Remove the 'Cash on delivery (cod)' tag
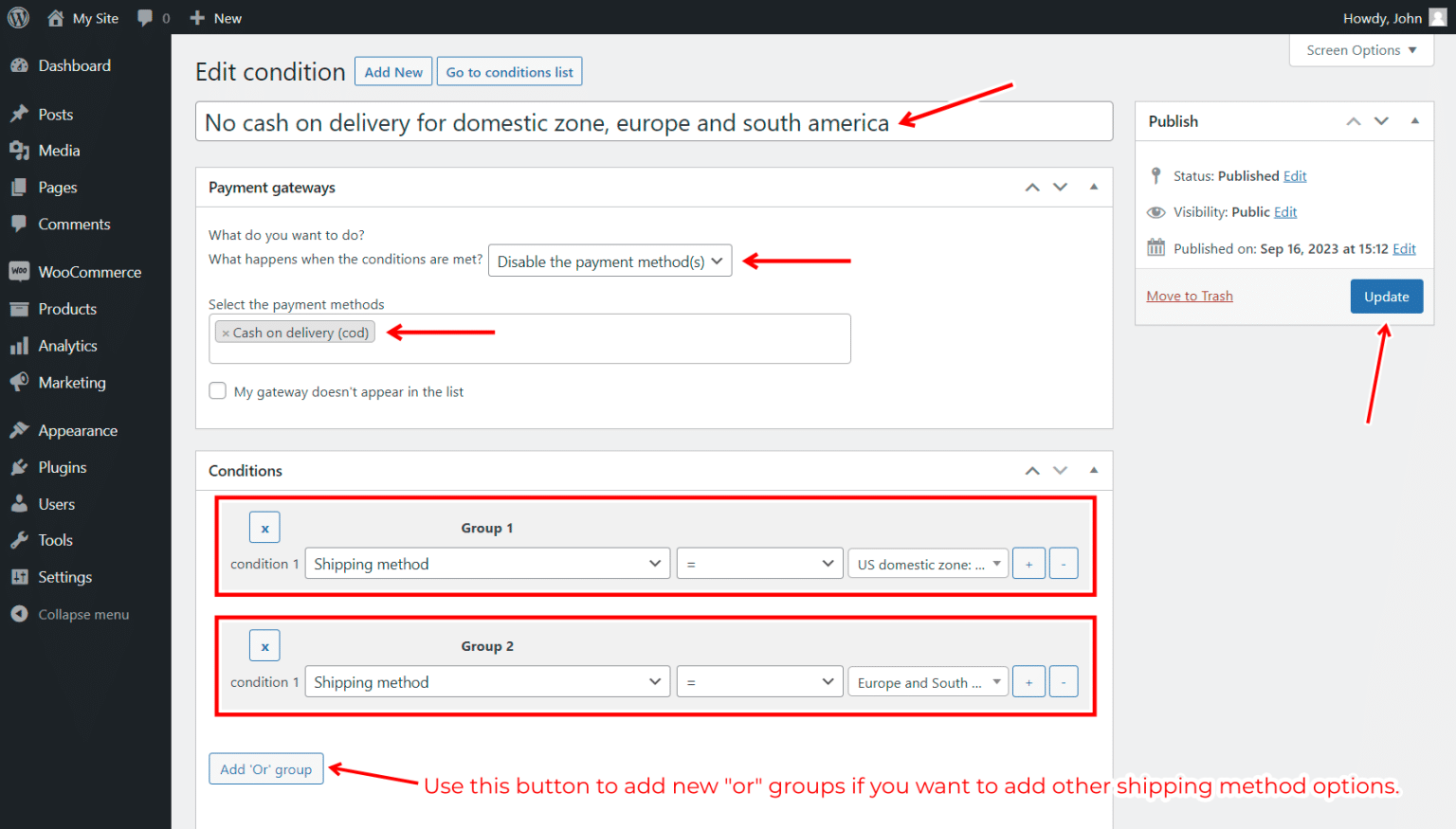1456x829 pixels. (226, 332)
